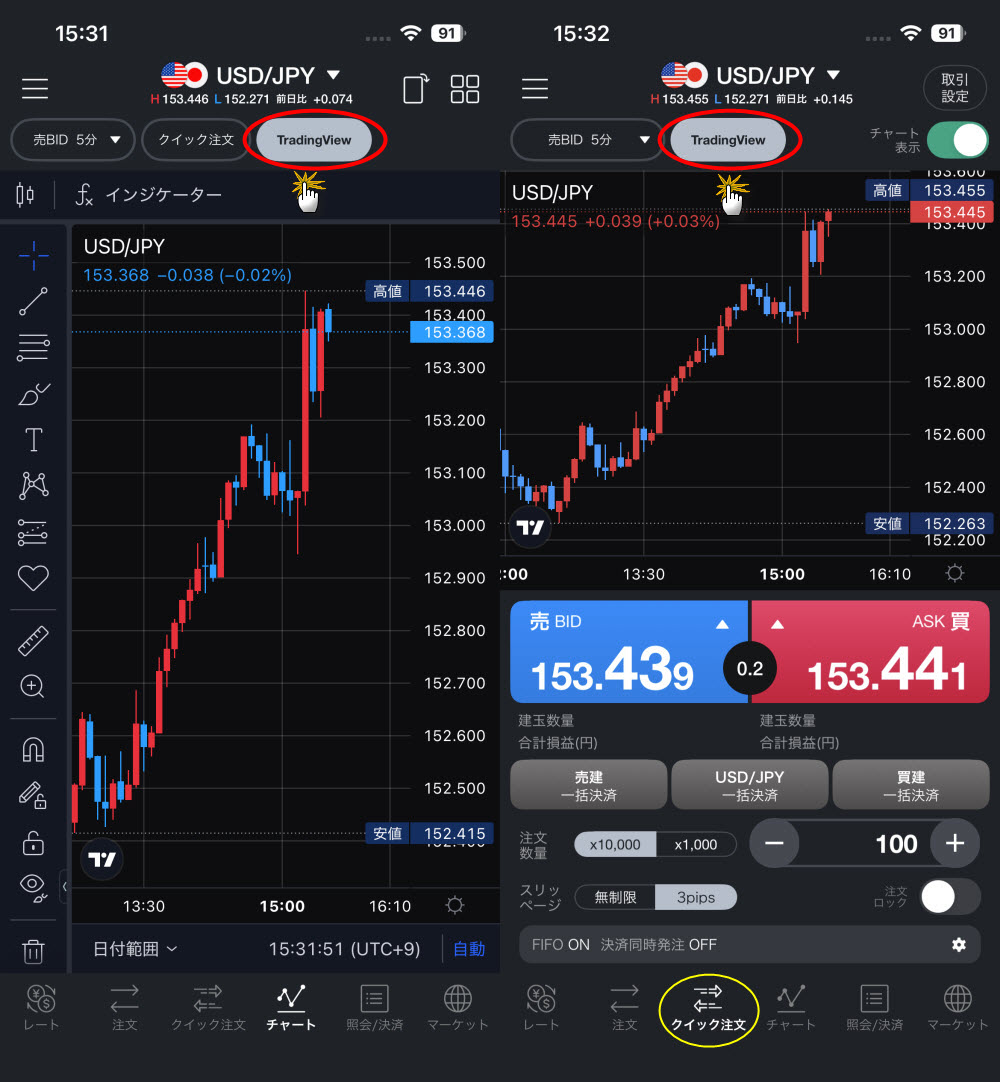Open 売BID 5分 dropdown on left screen
The height and width of the screenshot is (1082, 1000).
(x=72, y=140)
